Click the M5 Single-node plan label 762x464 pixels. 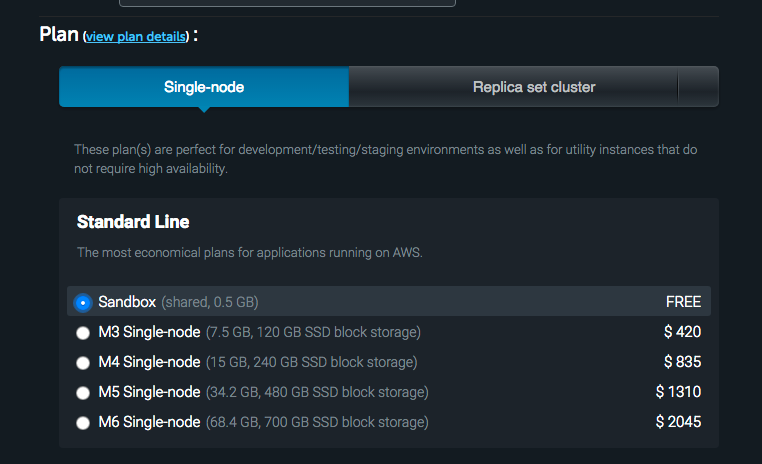(x=149, y=392)
